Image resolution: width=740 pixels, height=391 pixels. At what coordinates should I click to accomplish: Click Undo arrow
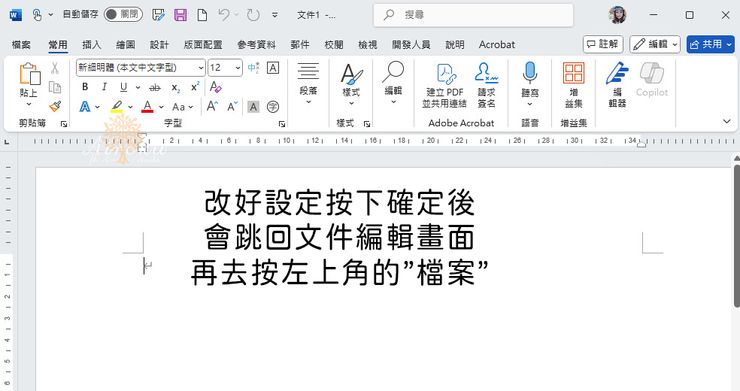[x=224, y=15]
